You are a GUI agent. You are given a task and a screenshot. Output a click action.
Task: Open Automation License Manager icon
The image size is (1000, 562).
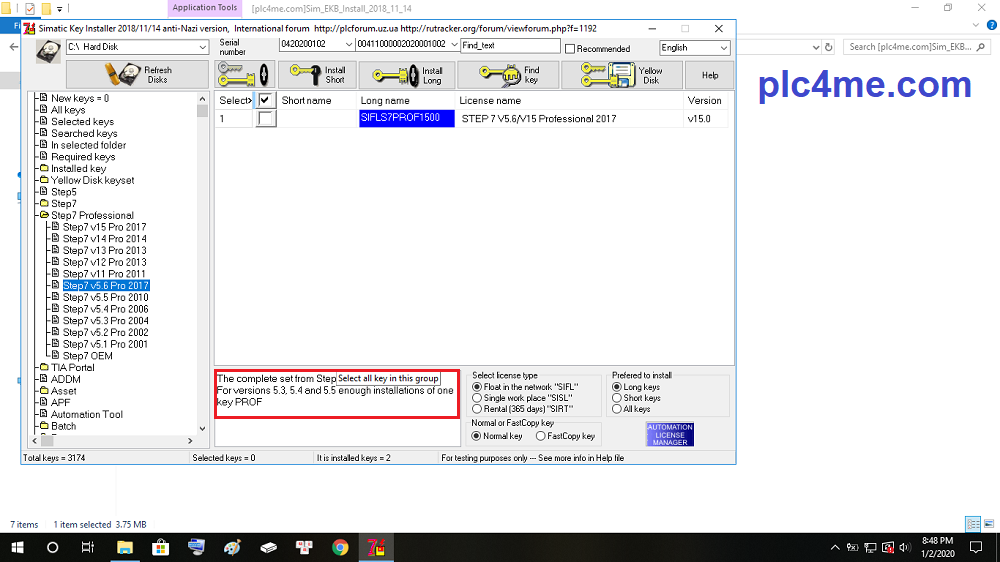669,435
